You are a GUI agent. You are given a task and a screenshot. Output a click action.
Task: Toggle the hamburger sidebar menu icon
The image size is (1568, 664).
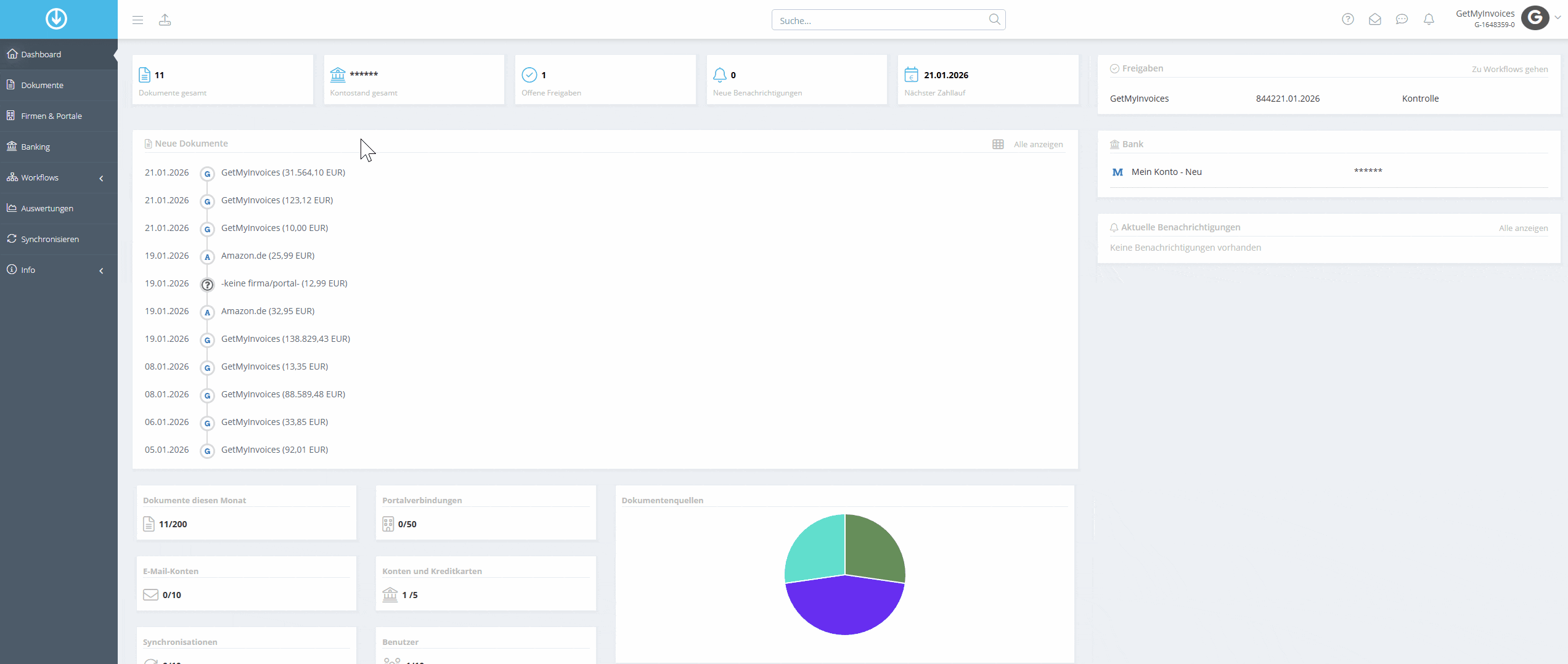(x=137, y=20)
